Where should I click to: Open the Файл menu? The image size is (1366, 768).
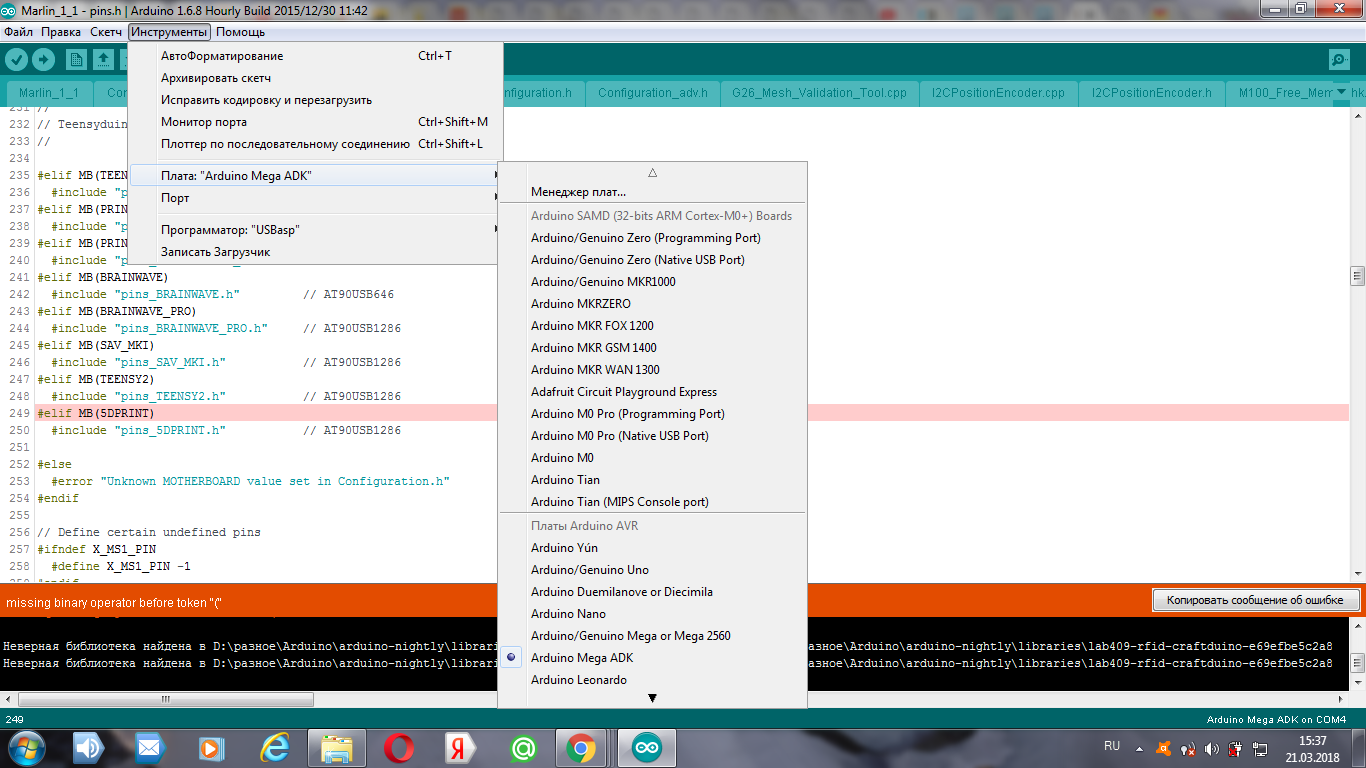(x=18, y=32)
